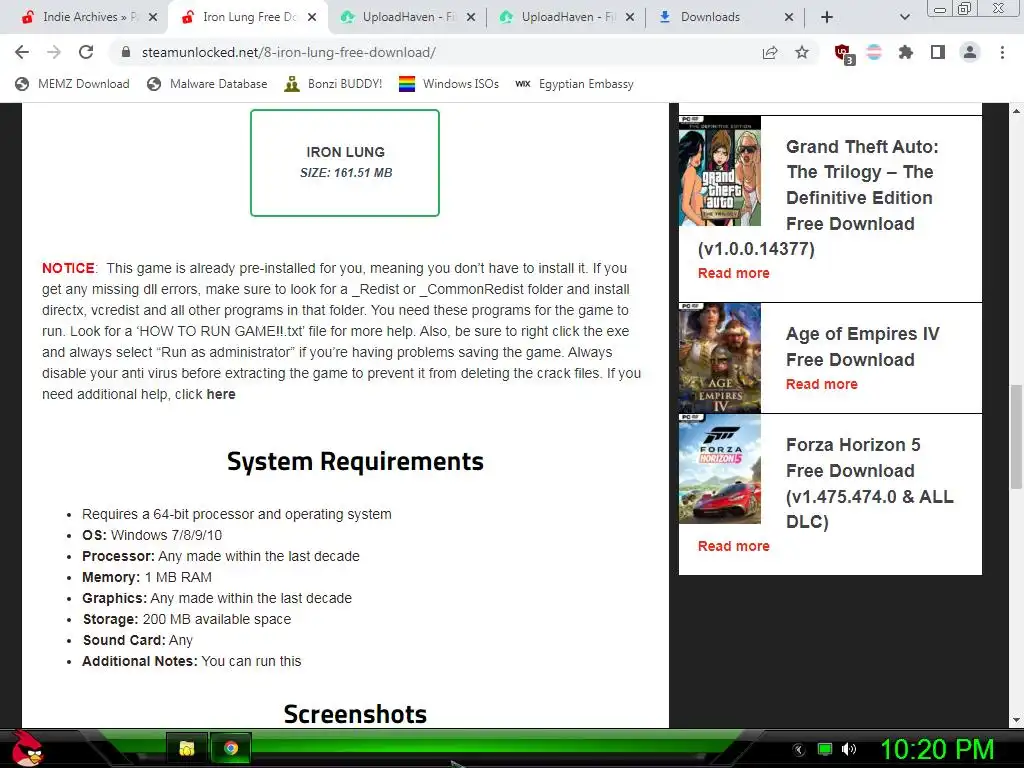This screenshot has width=1024, height=768.
Task: Click Read more under Grand Theft Auto
Action: tap(733, 273)
